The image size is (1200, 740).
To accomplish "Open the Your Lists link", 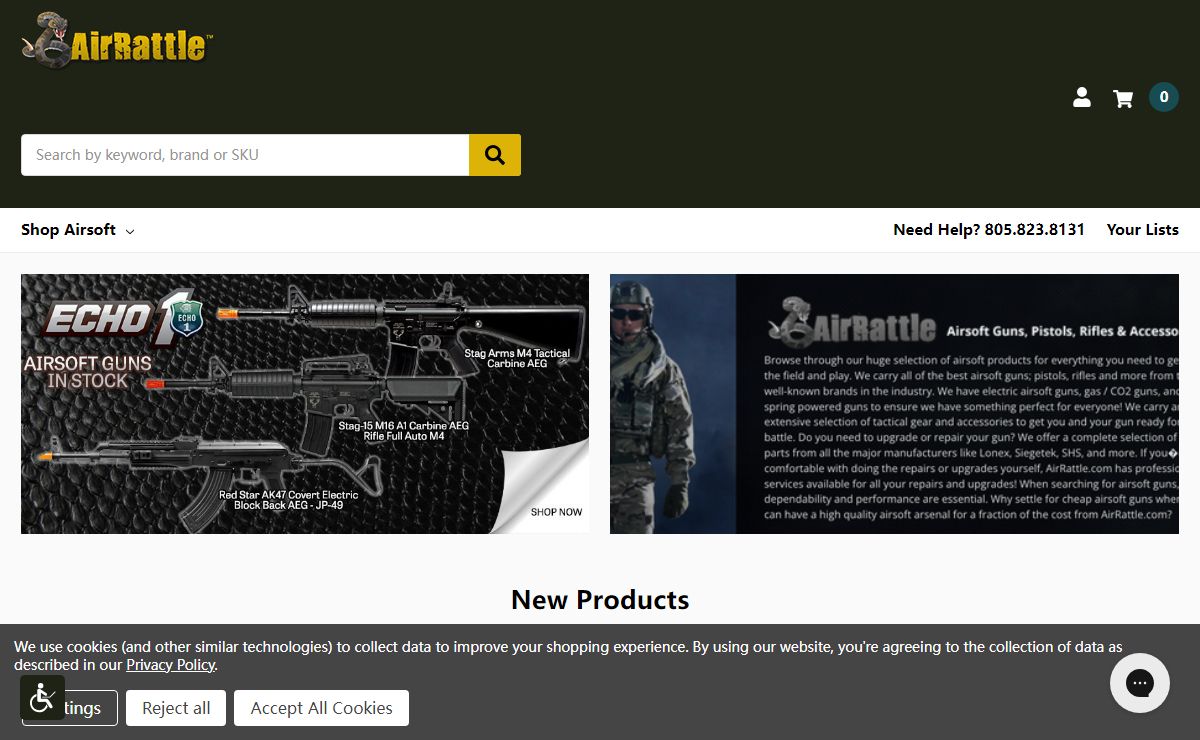I will coord(1142,230).
